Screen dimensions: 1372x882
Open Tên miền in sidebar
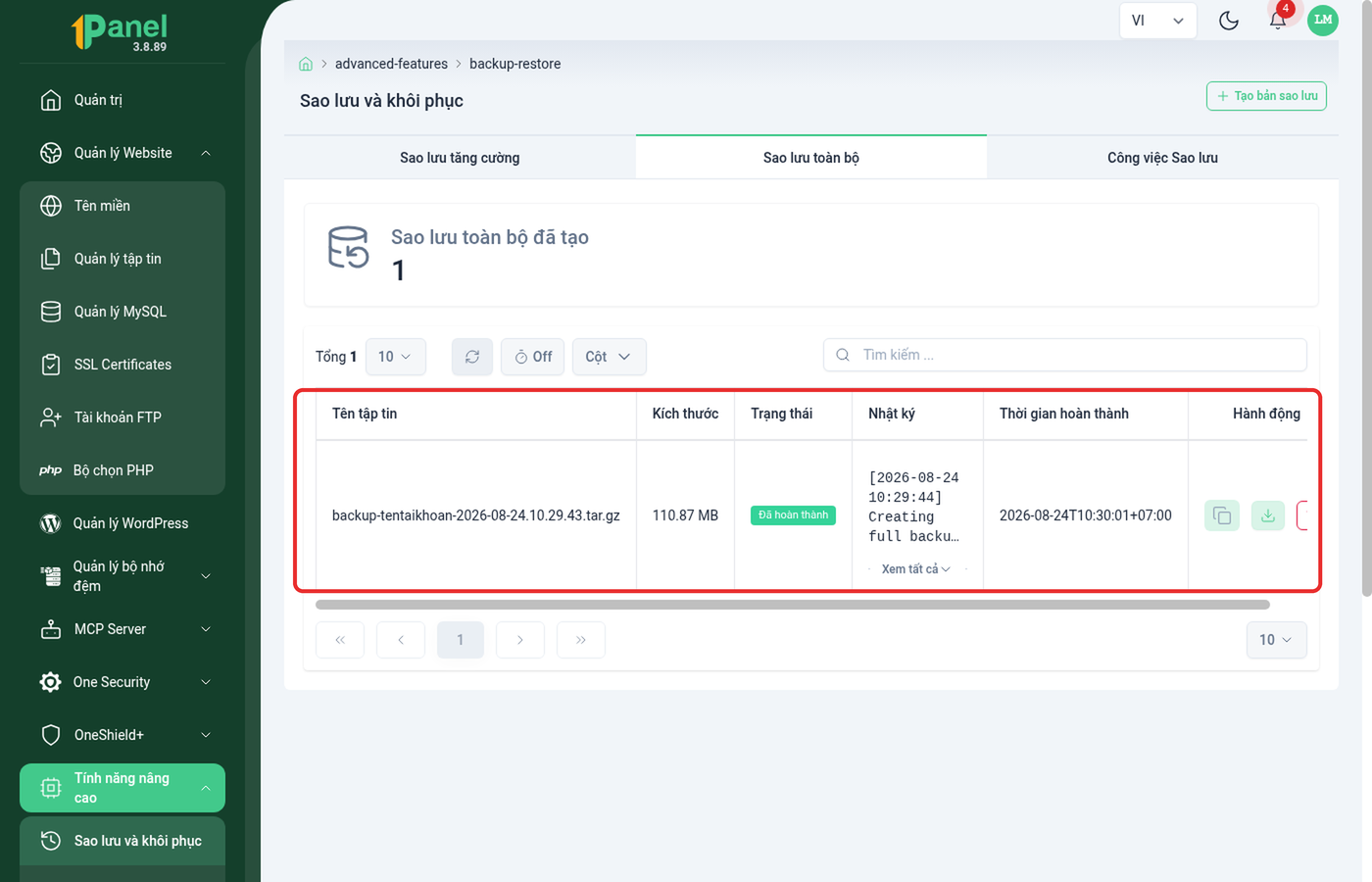122,206
